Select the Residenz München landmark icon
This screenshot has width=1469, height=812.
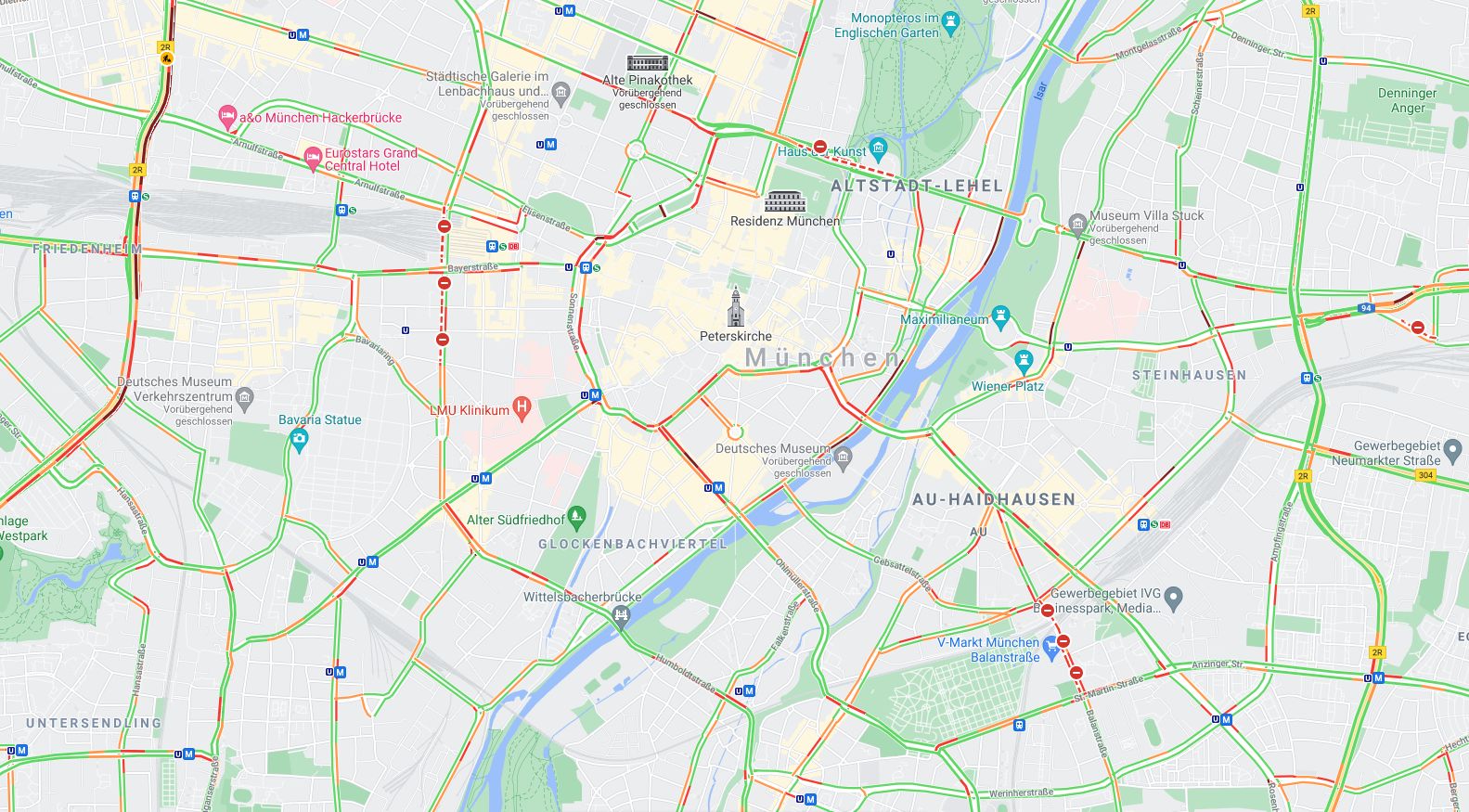click(x=785, y=201)
